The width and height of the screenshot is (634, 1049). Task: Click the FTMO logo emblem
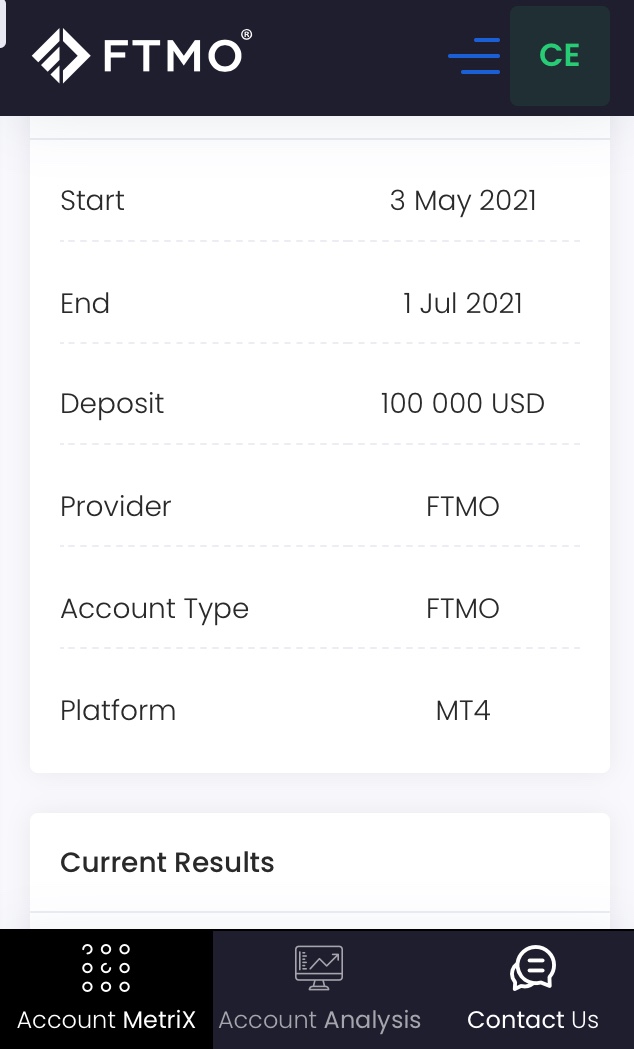pos(62,55)
